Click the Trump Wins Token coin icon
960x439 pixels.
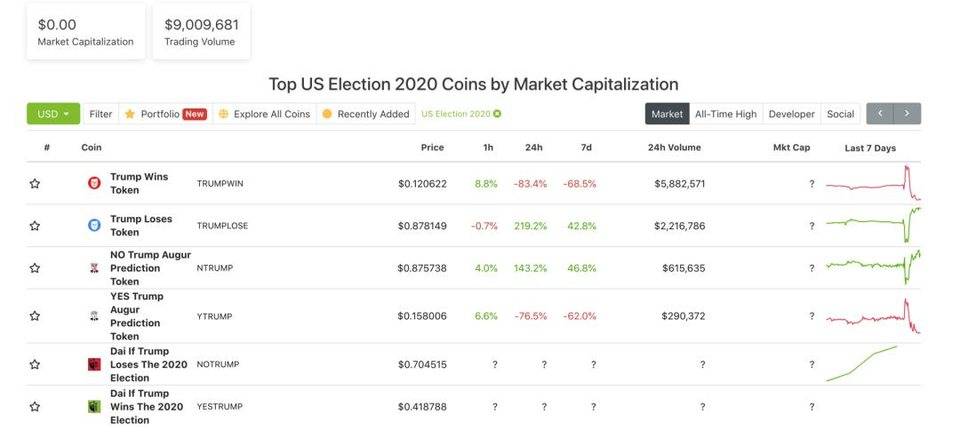[x=94, y=183]
